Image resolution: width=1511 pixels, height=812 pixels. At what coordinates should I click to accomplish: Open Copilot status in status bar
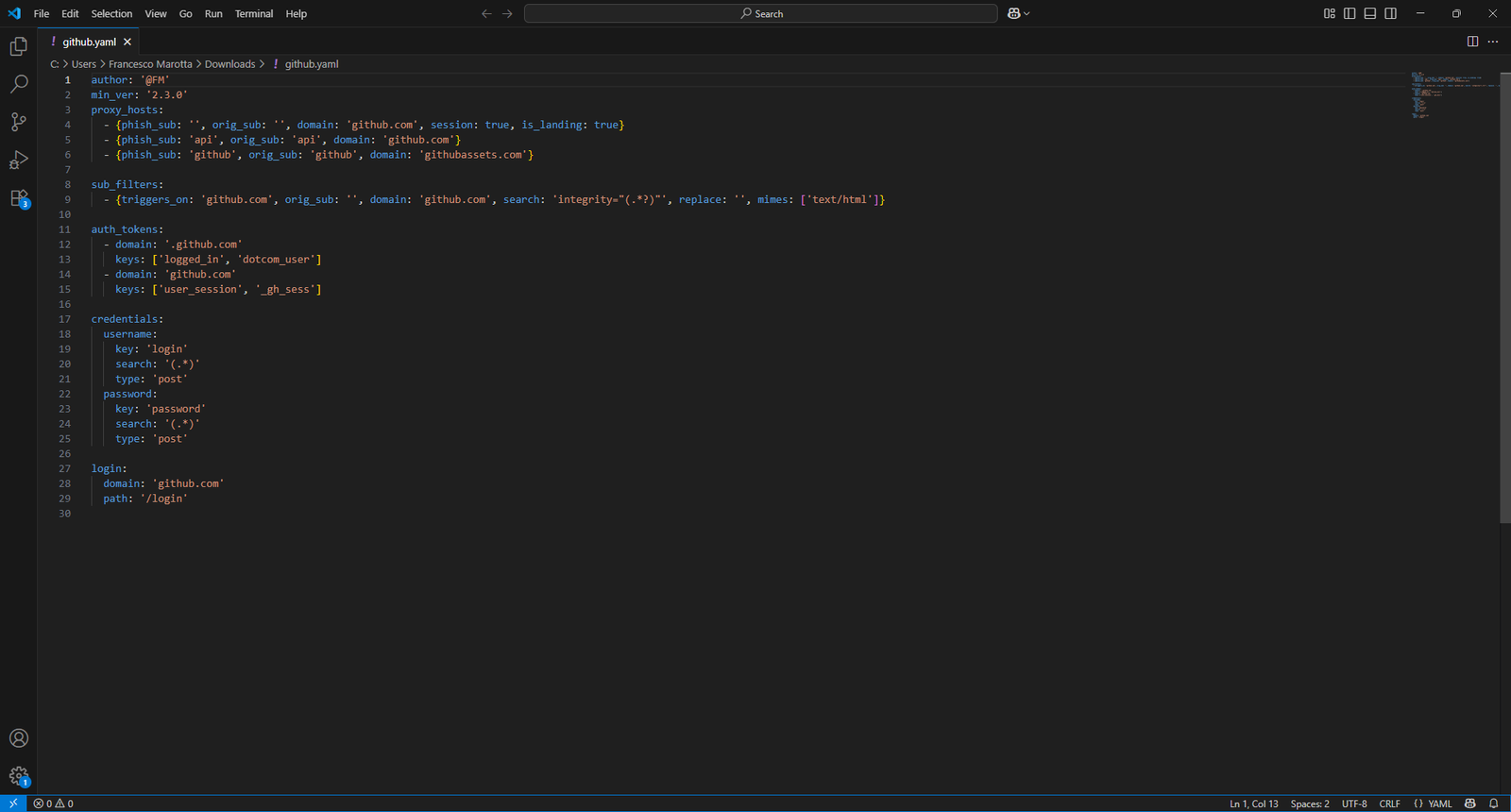coord(1470,804)
